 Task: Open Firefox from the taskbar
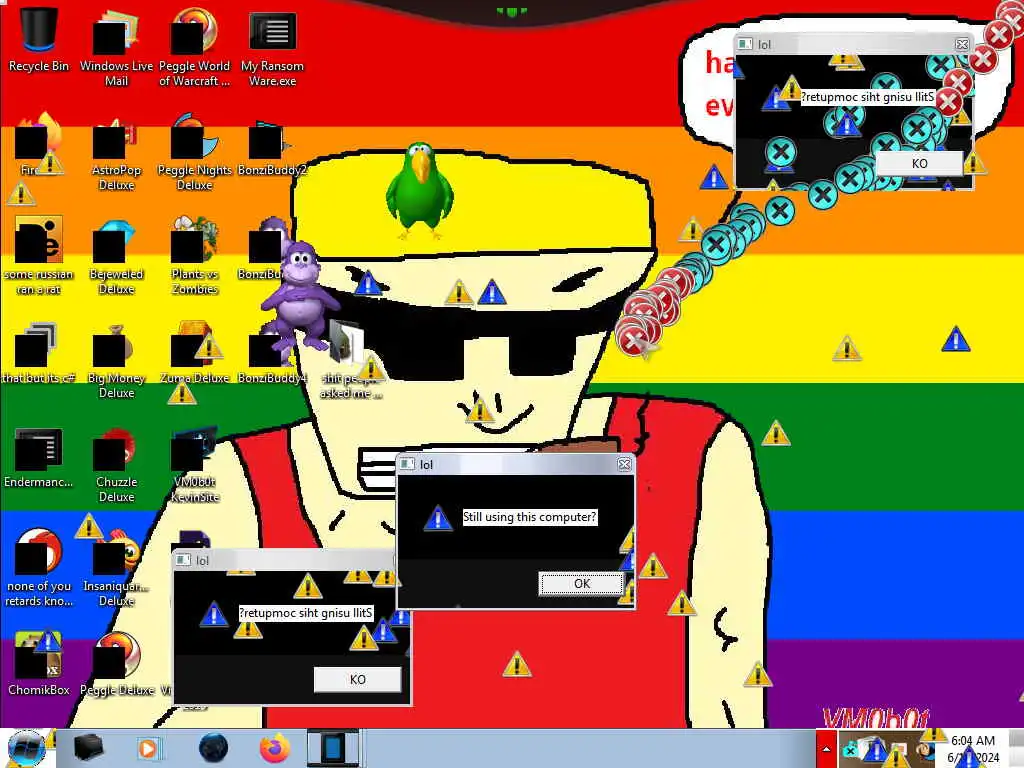coord(275,748)
